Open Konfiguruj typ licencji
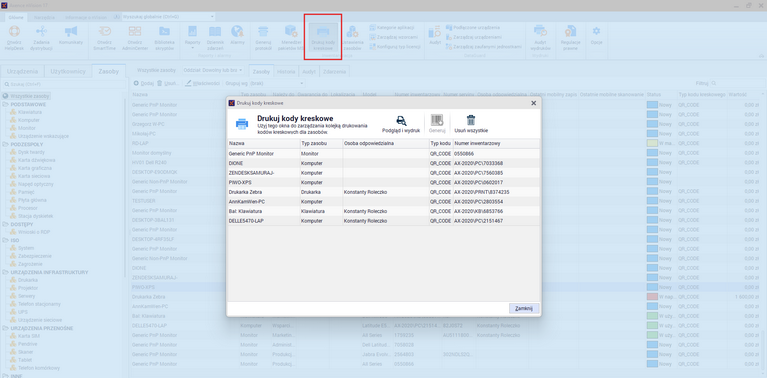 point(395,46)
